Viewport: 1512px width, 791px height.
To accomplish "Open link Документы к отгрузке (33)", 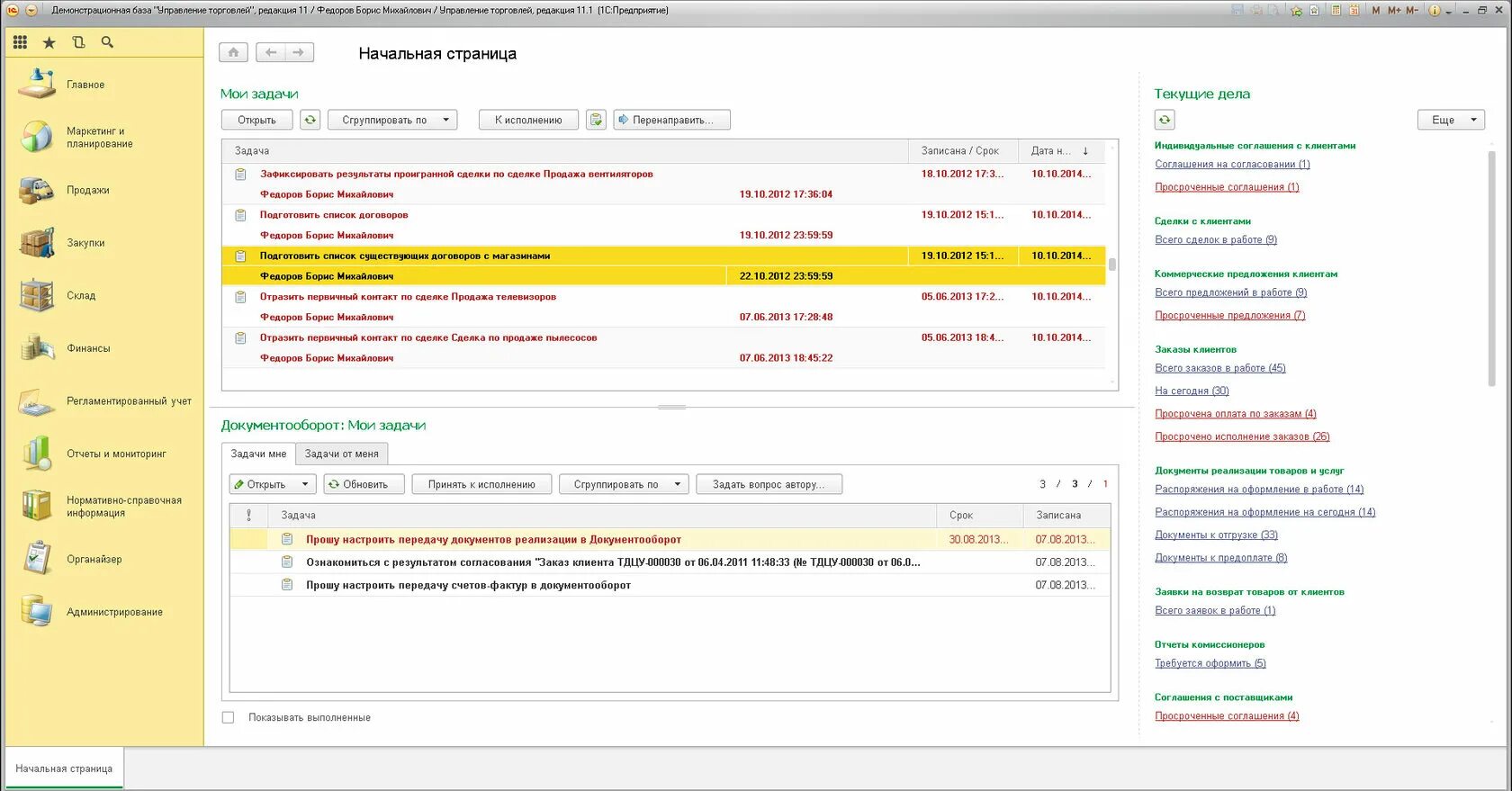I will click(x=1216, y=535).
